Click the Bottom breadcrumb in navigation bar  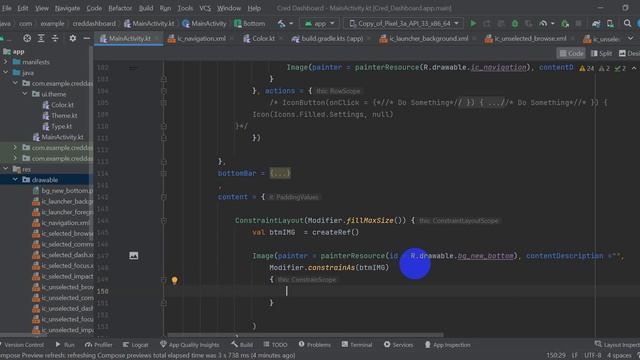click(x=249, y=24)
